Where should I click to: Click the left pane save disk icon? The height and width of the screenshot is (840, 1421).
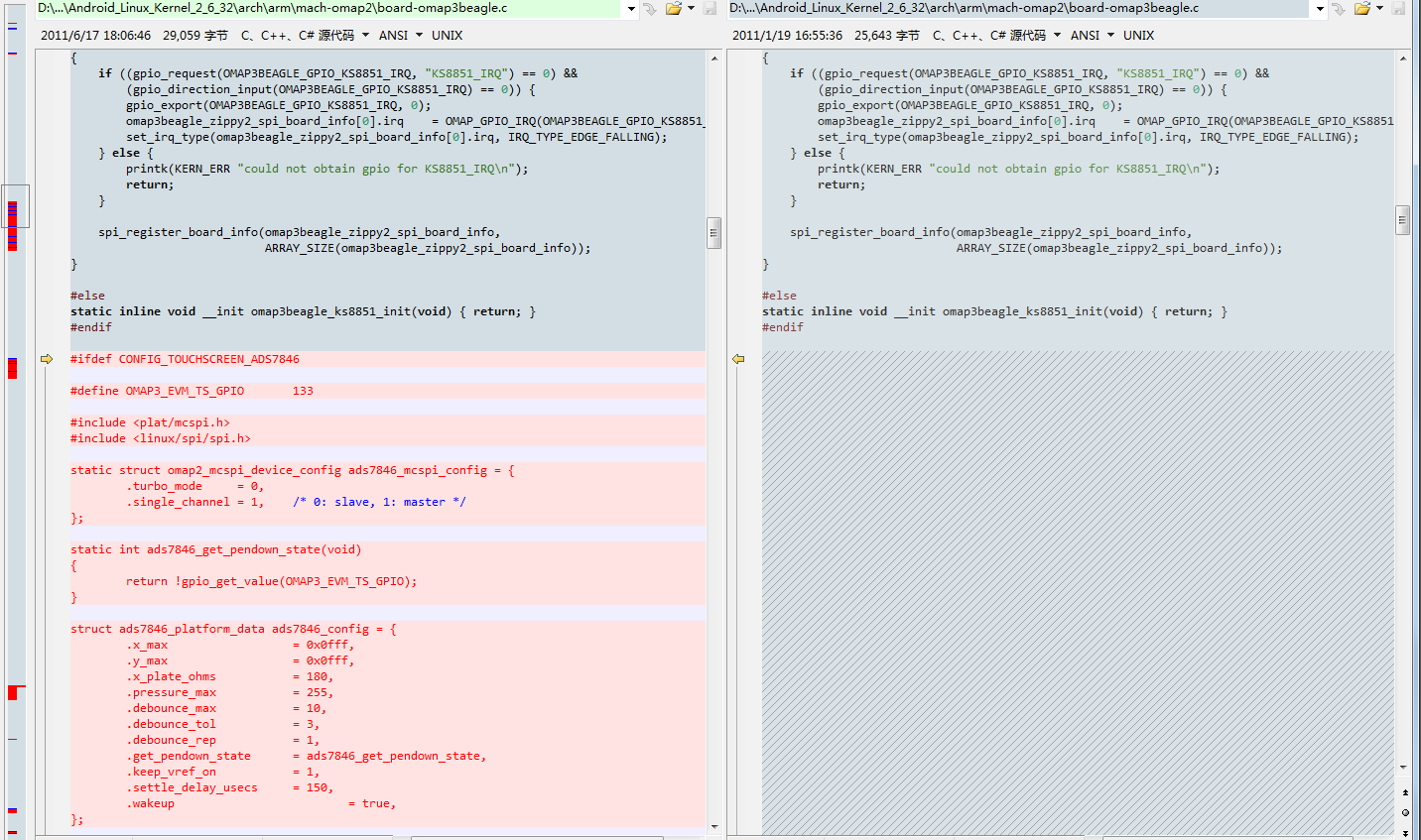coord(710,9)
